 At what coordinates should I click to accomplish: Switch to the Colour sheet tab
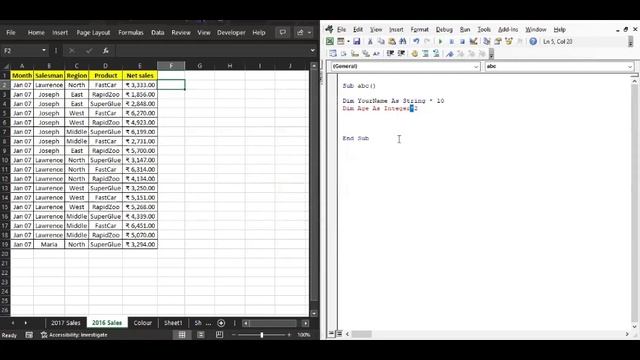[142, 323]
